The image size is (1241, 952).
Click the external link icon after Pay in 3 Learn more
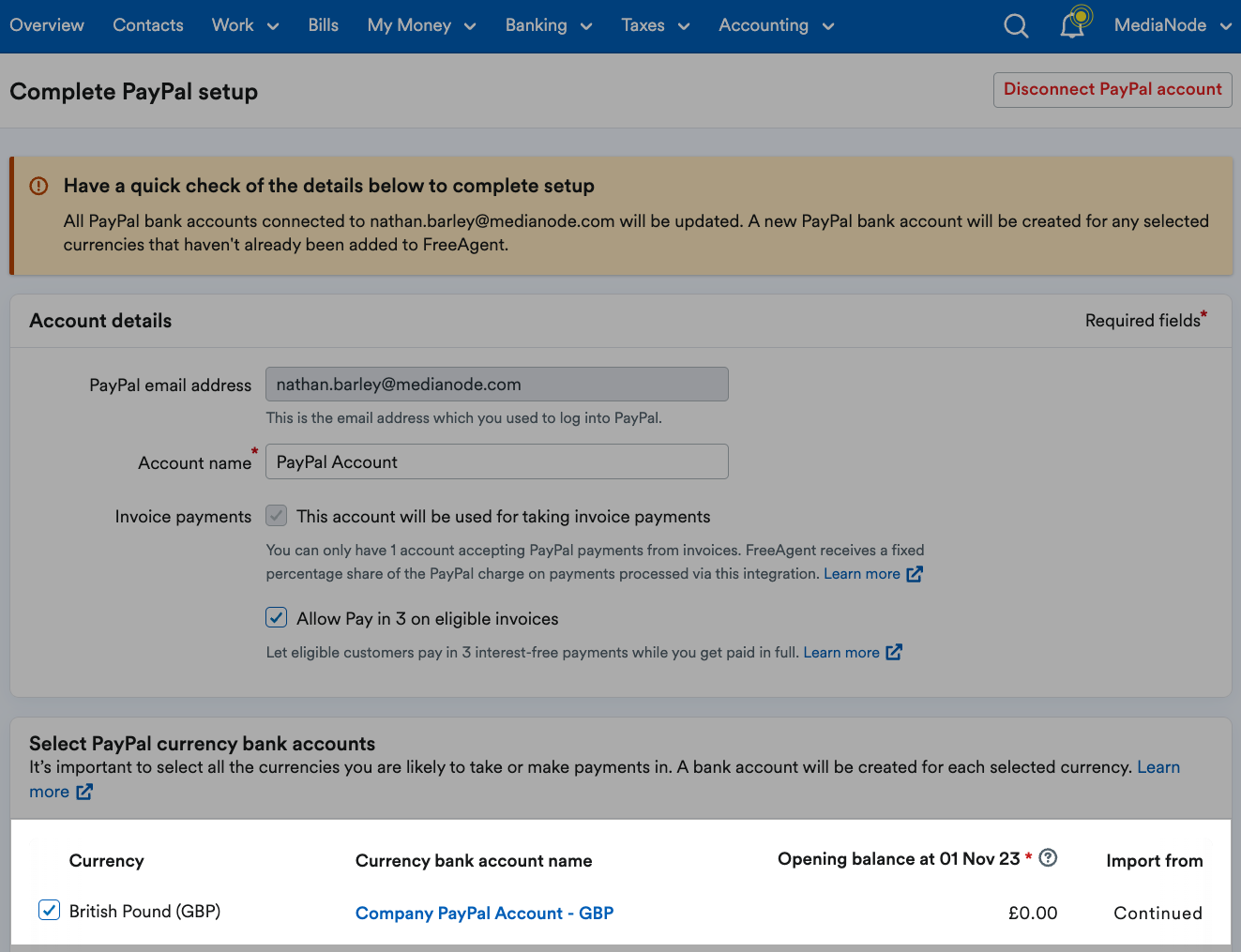[x=894, y=652]
